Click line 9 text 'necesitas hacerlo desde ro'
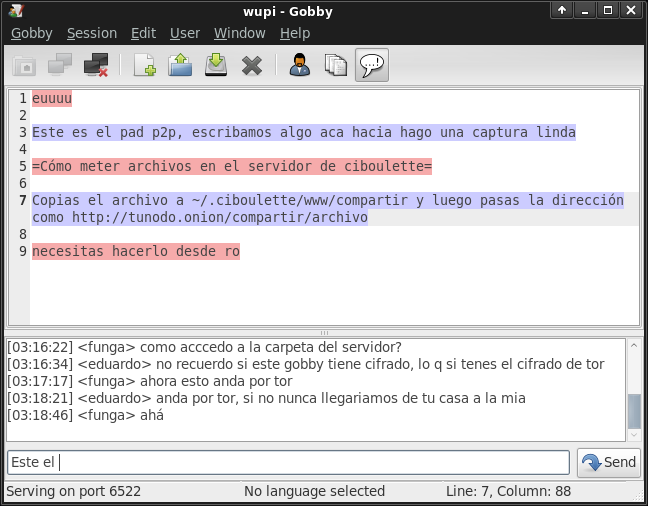The height and width of the screenshot is (506, 648). (135, 252)
